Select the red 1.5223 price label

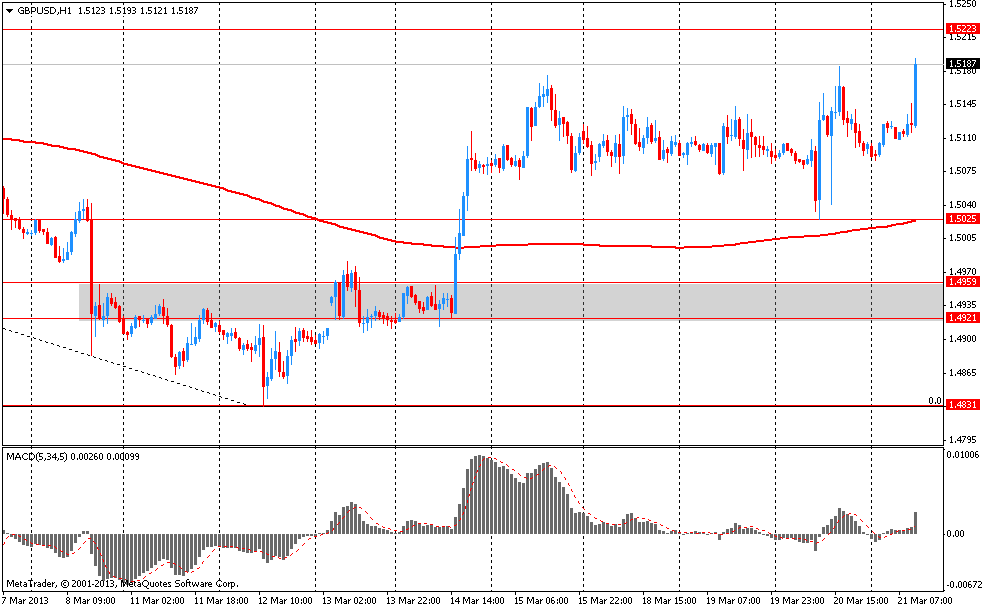click(961, 30)
